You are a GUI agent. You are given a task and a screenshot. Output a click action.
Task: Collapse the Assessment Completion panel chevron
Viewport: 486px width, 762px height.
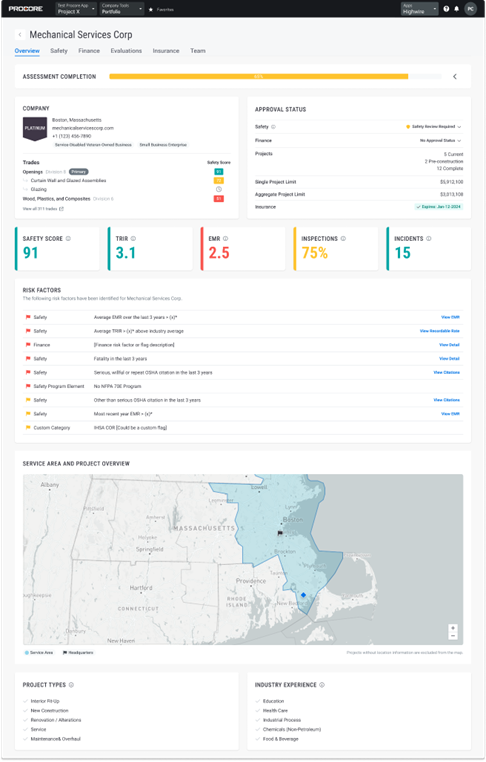click(455, 76)
